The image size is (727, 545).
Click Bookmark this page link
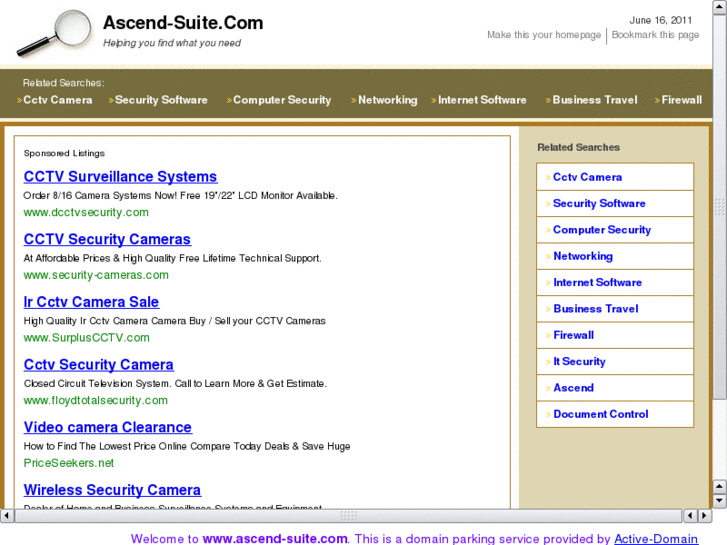655,35
